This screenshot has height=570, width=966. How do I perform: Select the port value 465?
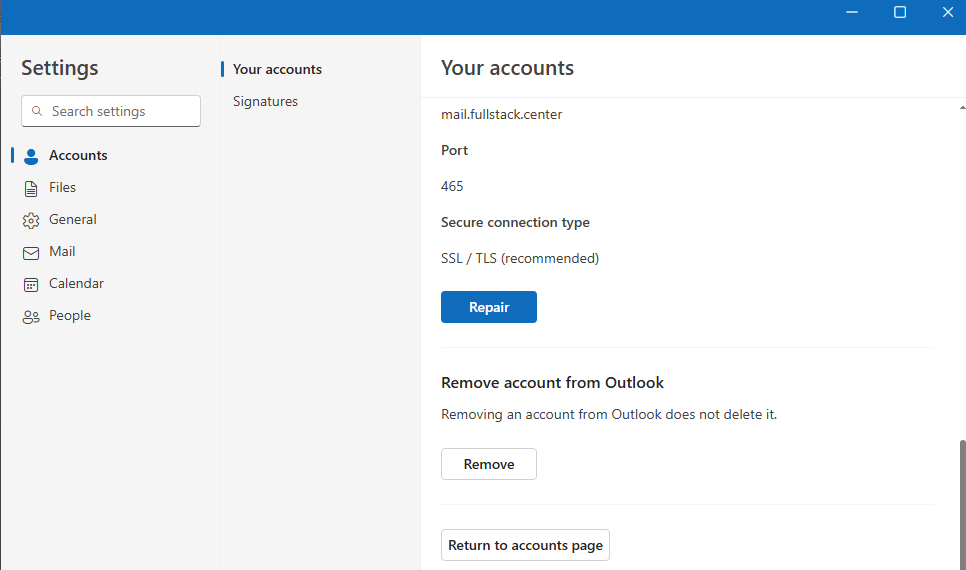click(x=452, y=186)
